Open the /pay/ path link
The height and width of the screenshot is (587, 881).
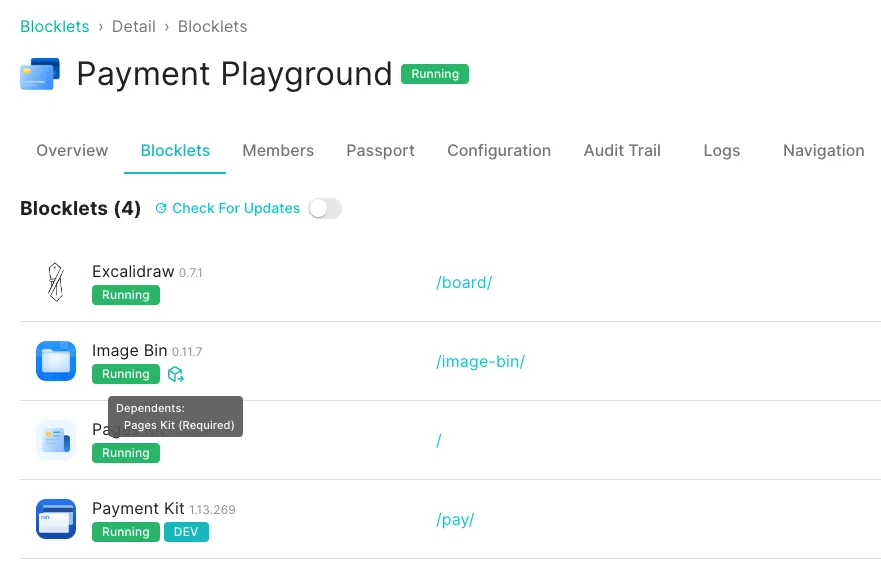(455, 520)
